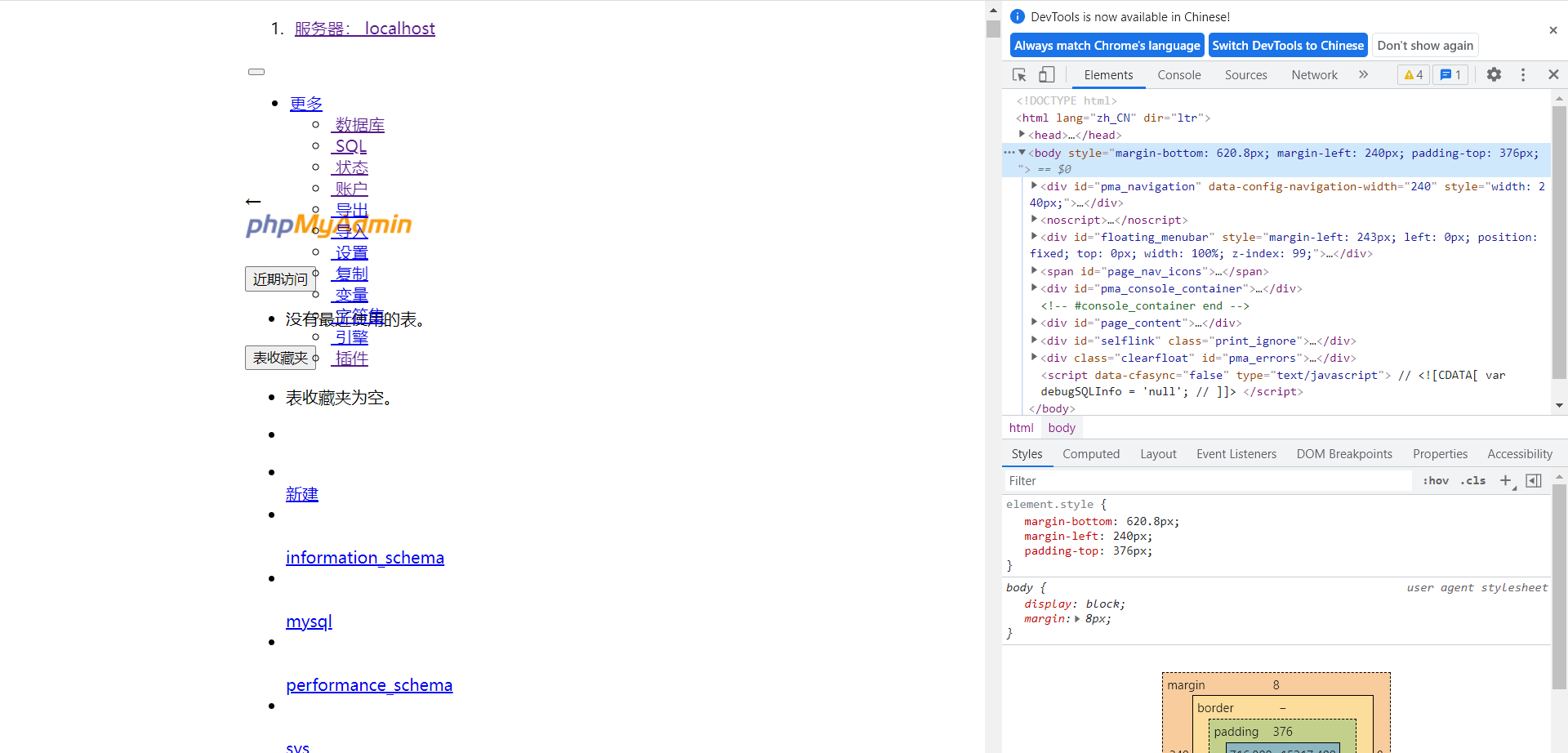The height and width of the screenshot is (753, 1568).
Task: Open the 更多 menu link
Action: [306, 104]
